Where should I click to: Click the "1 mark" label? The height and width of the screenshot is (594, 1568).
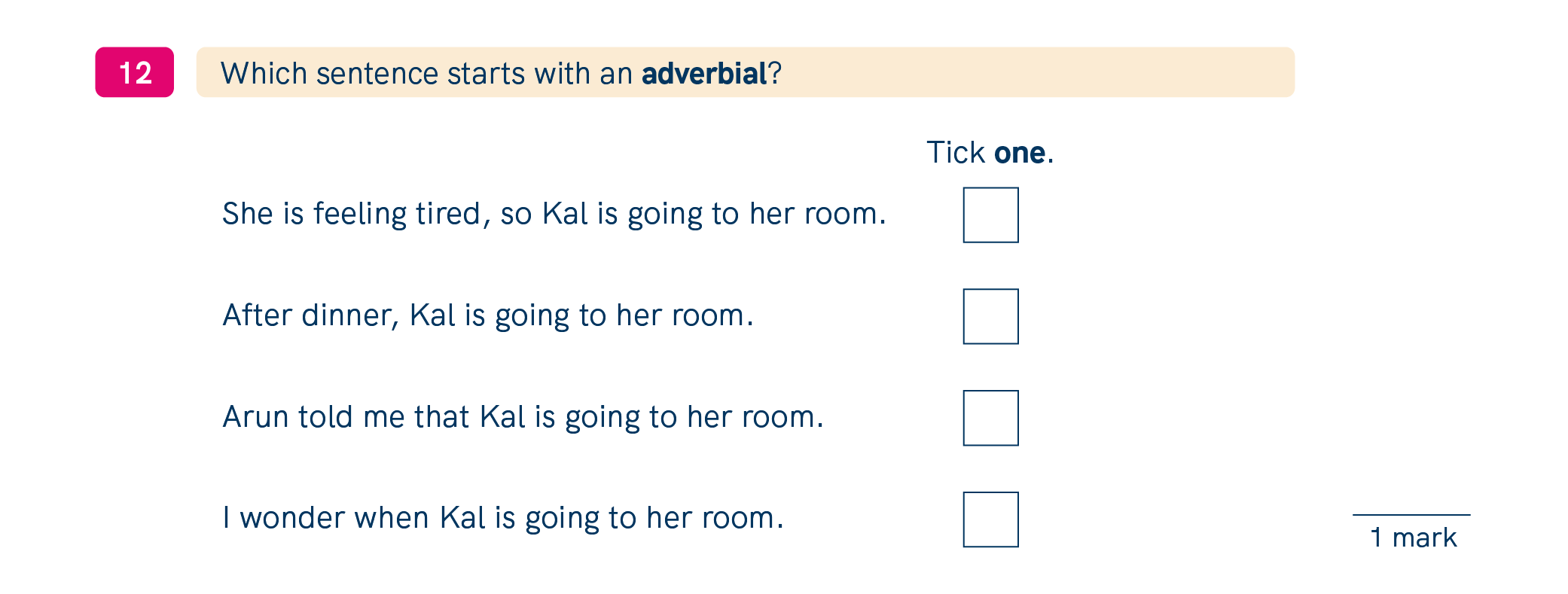click(1413, 538)
